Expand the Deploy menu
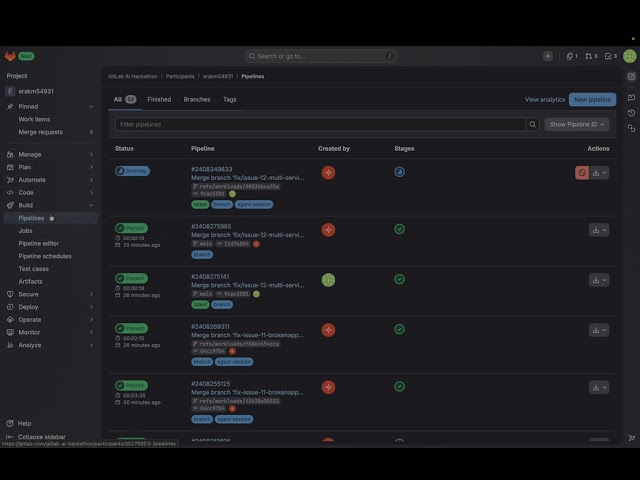 50,307
